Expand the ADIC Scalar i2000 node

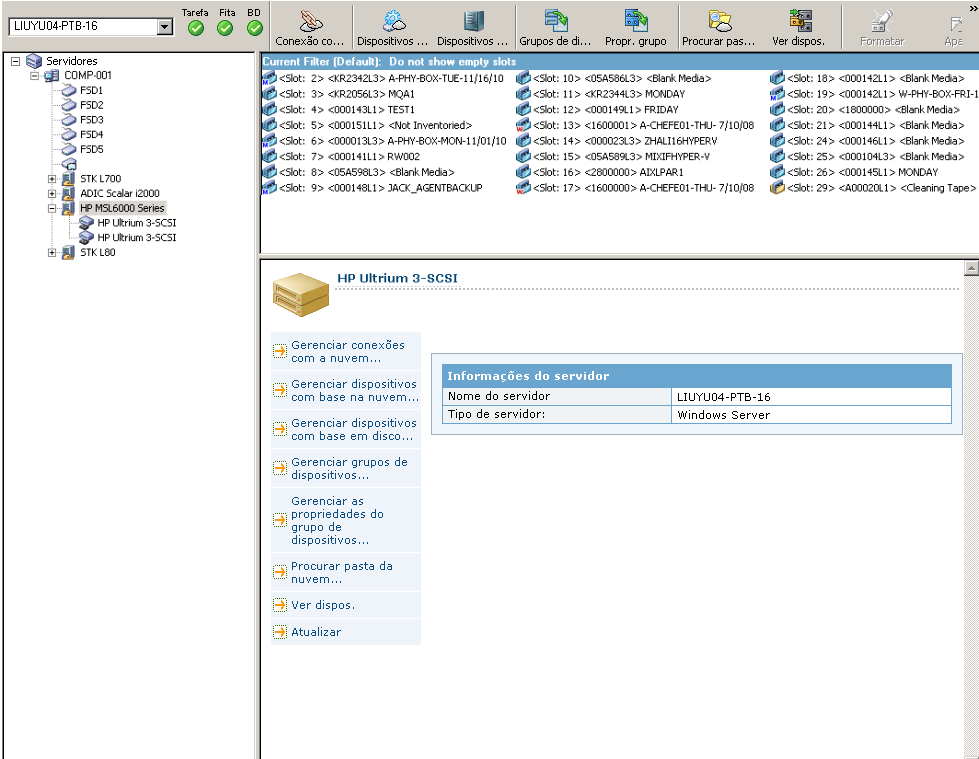pos(52,194)
